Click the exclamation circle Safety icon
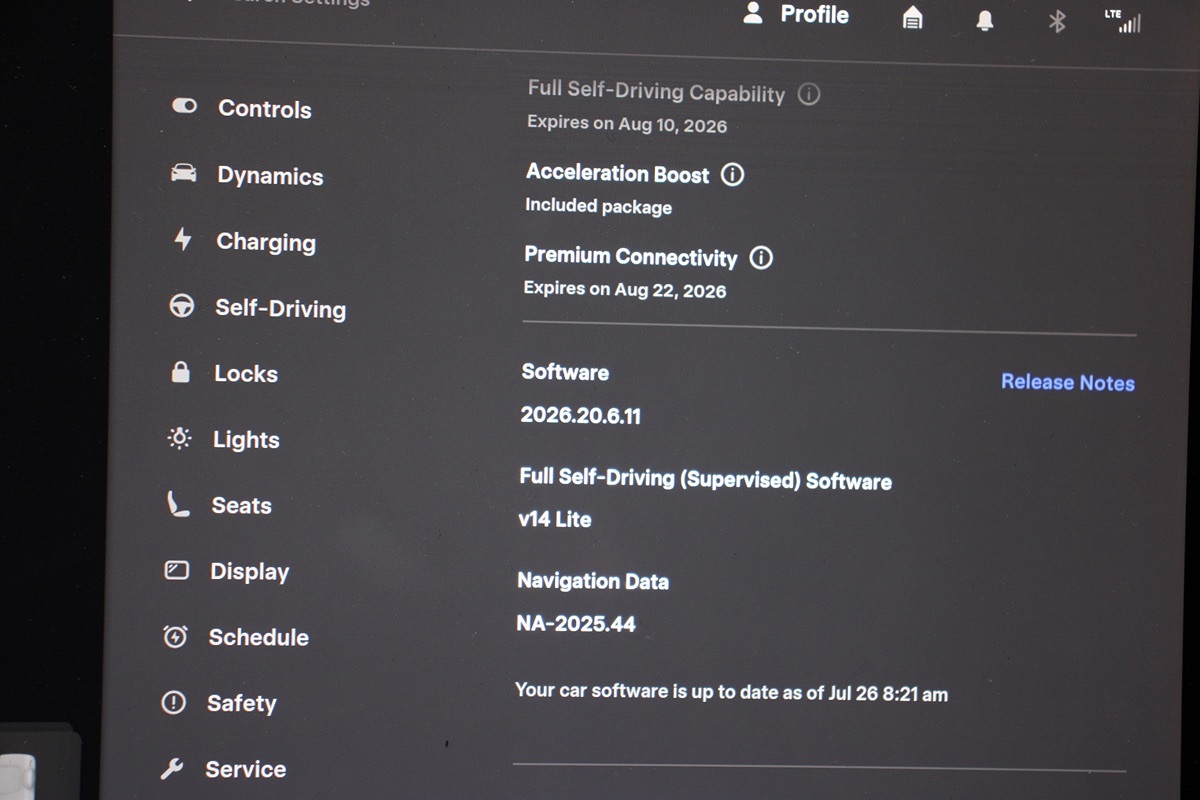This screenshot has height=800, width=1200. tap(173, 702)
